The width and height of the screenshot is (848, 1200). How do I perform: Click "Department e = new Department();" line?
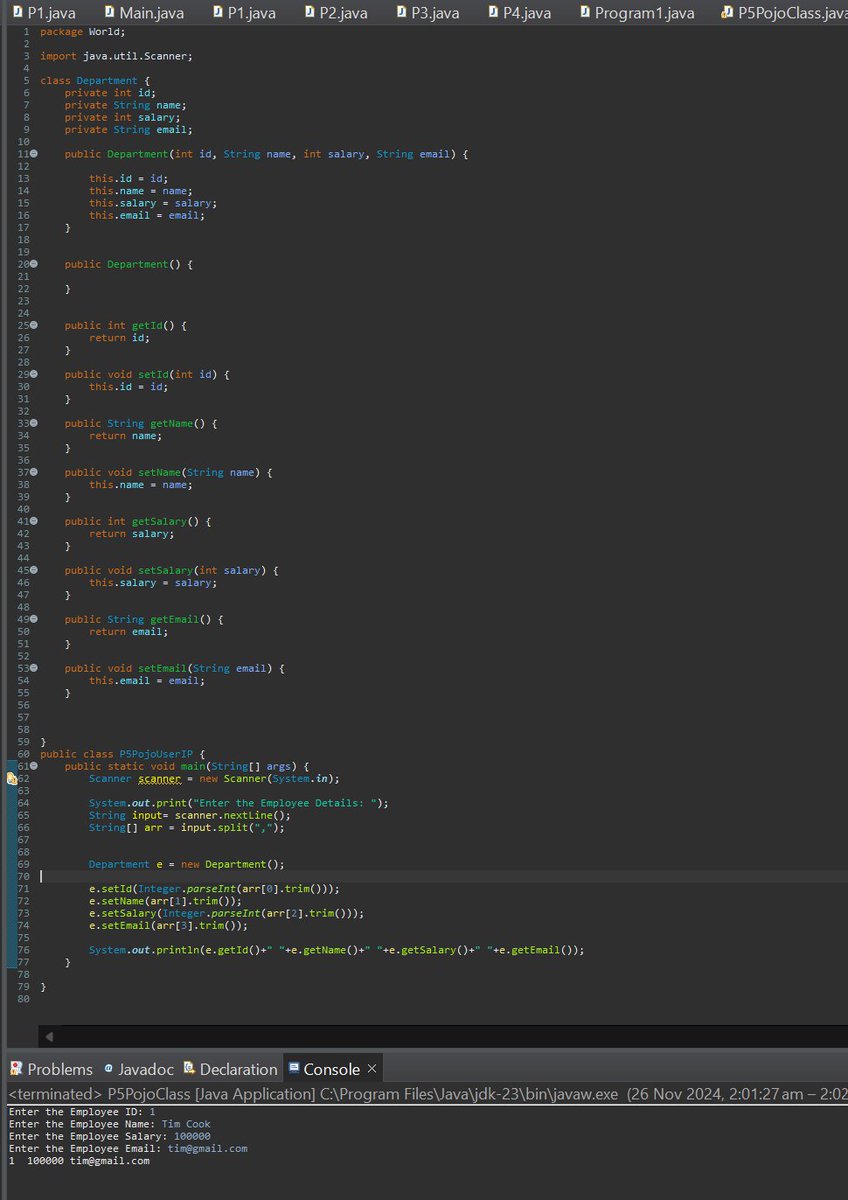[x=186, y=864]
